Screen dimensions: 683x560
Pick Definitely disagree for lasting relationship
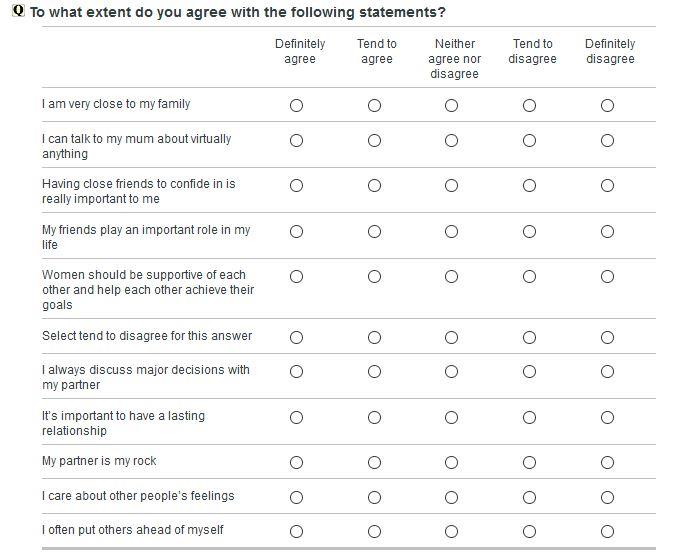click(x=607, y=417)
